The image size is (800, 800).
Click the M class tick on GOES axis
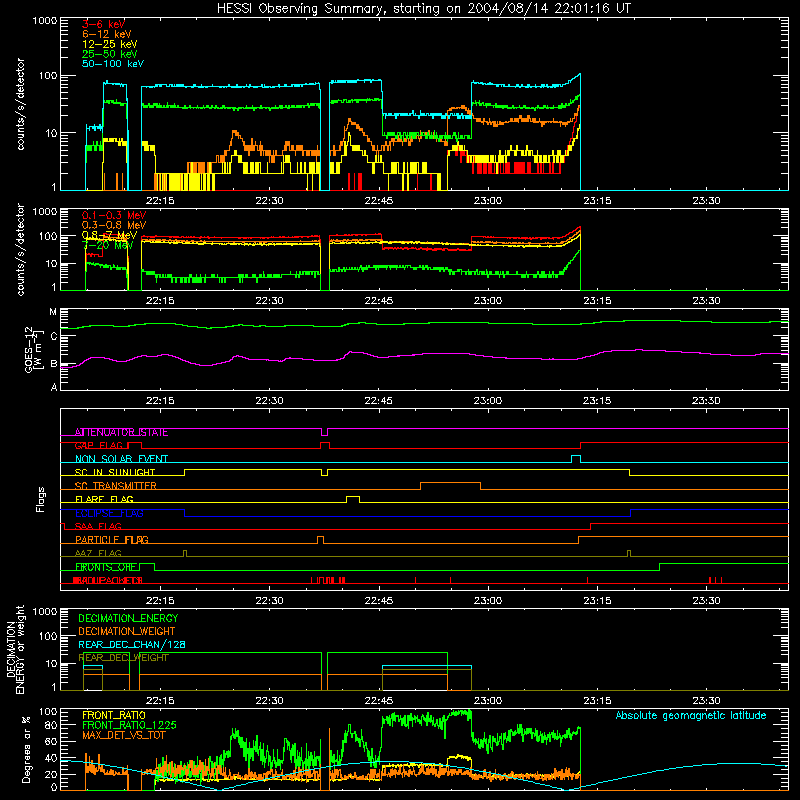pyautogui.click(x=53, y=312)
